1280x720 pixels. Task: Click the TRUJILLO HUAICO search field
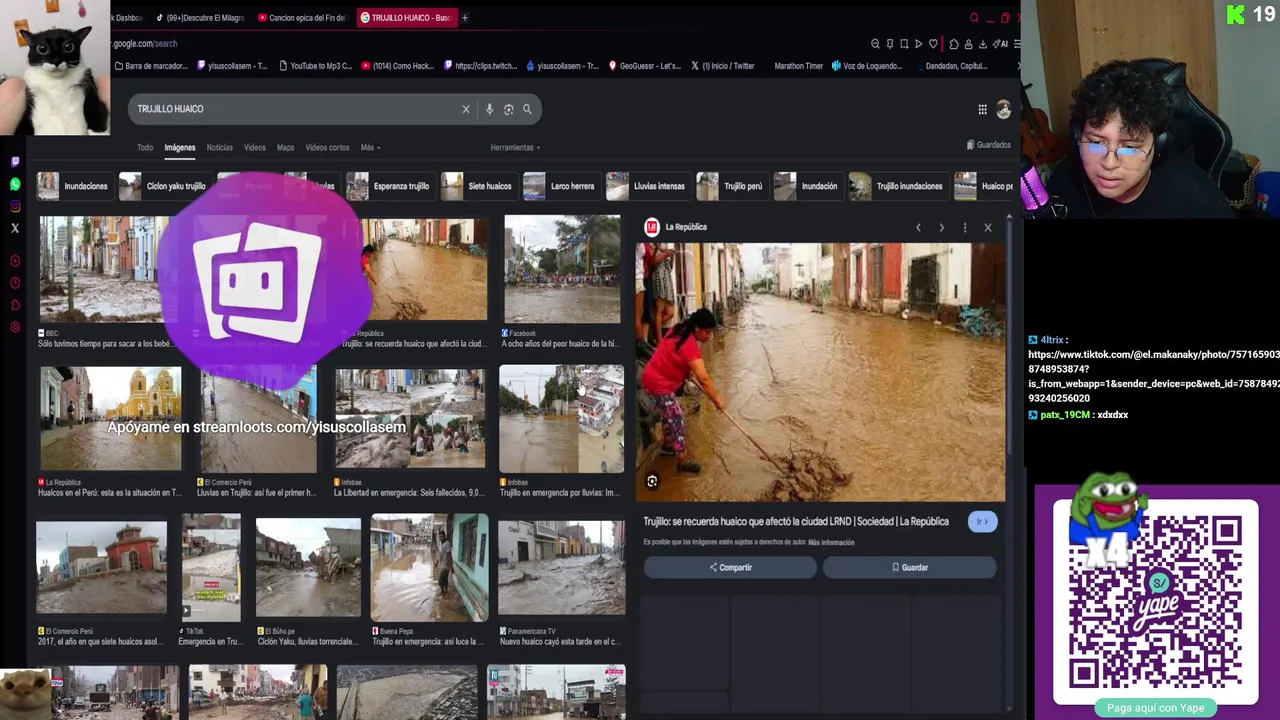click(295, 109)
